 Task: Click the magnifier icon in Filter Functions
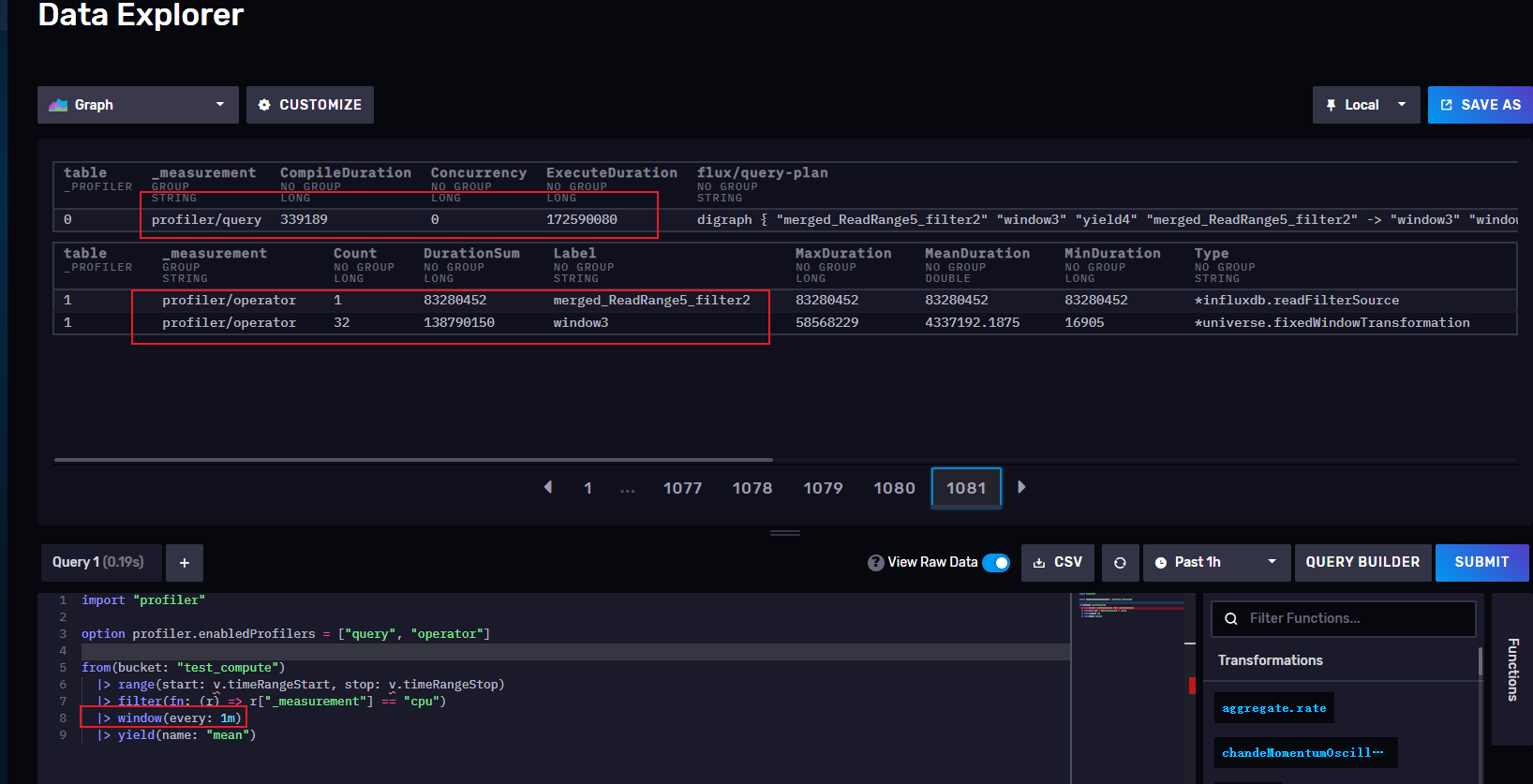coord(1231,618)
